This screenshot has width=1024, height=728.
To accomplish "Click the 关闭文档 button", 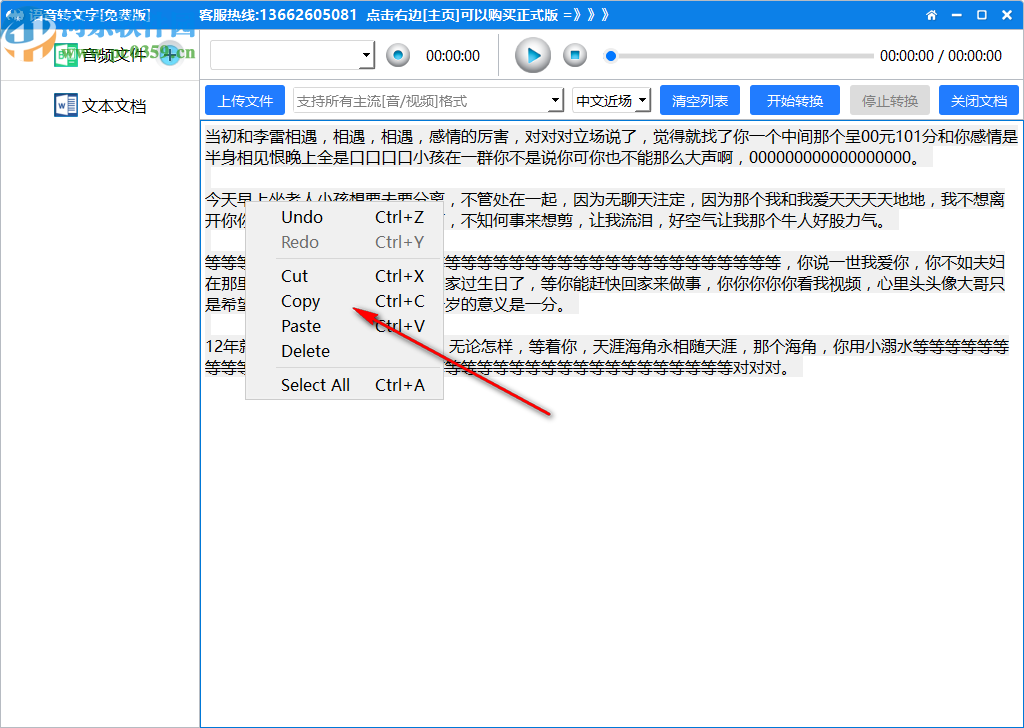I will click(979, 101).
